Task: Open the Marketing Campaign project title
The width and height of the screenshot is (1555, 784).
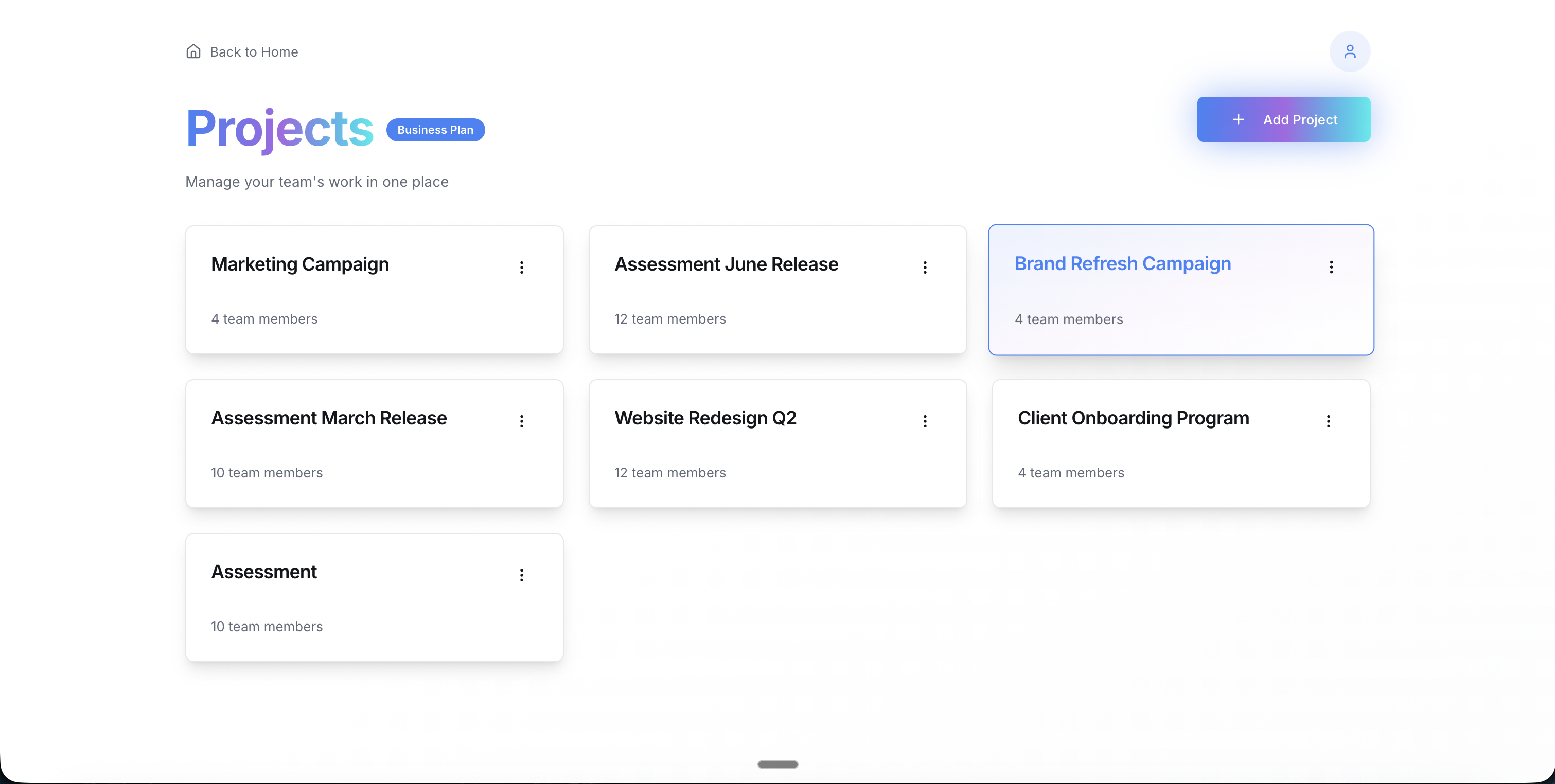Action: pyautogui.click(x=300, y=264)
